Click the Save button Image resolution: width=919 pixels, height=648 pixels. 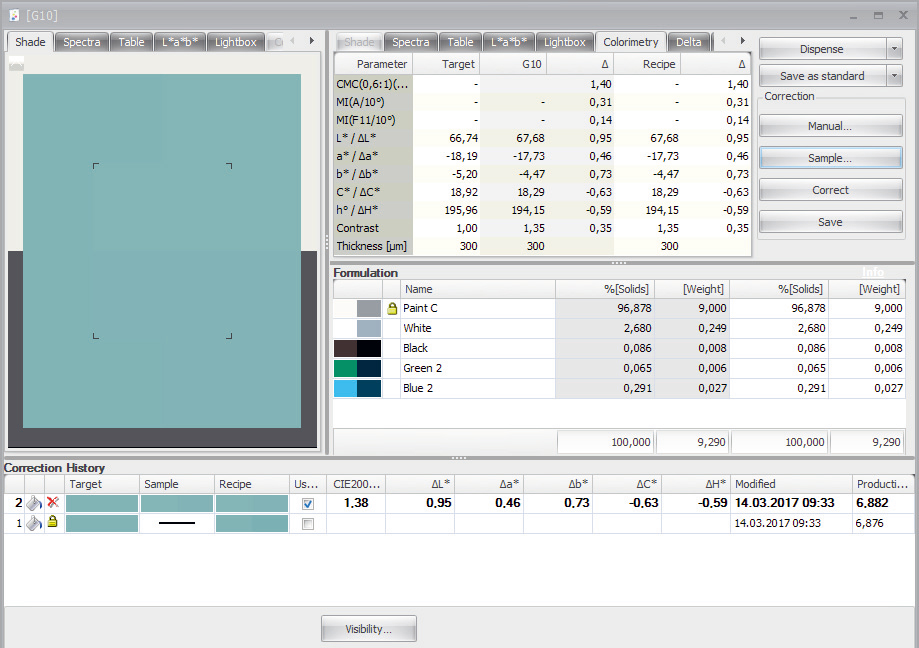coord(830,222)
